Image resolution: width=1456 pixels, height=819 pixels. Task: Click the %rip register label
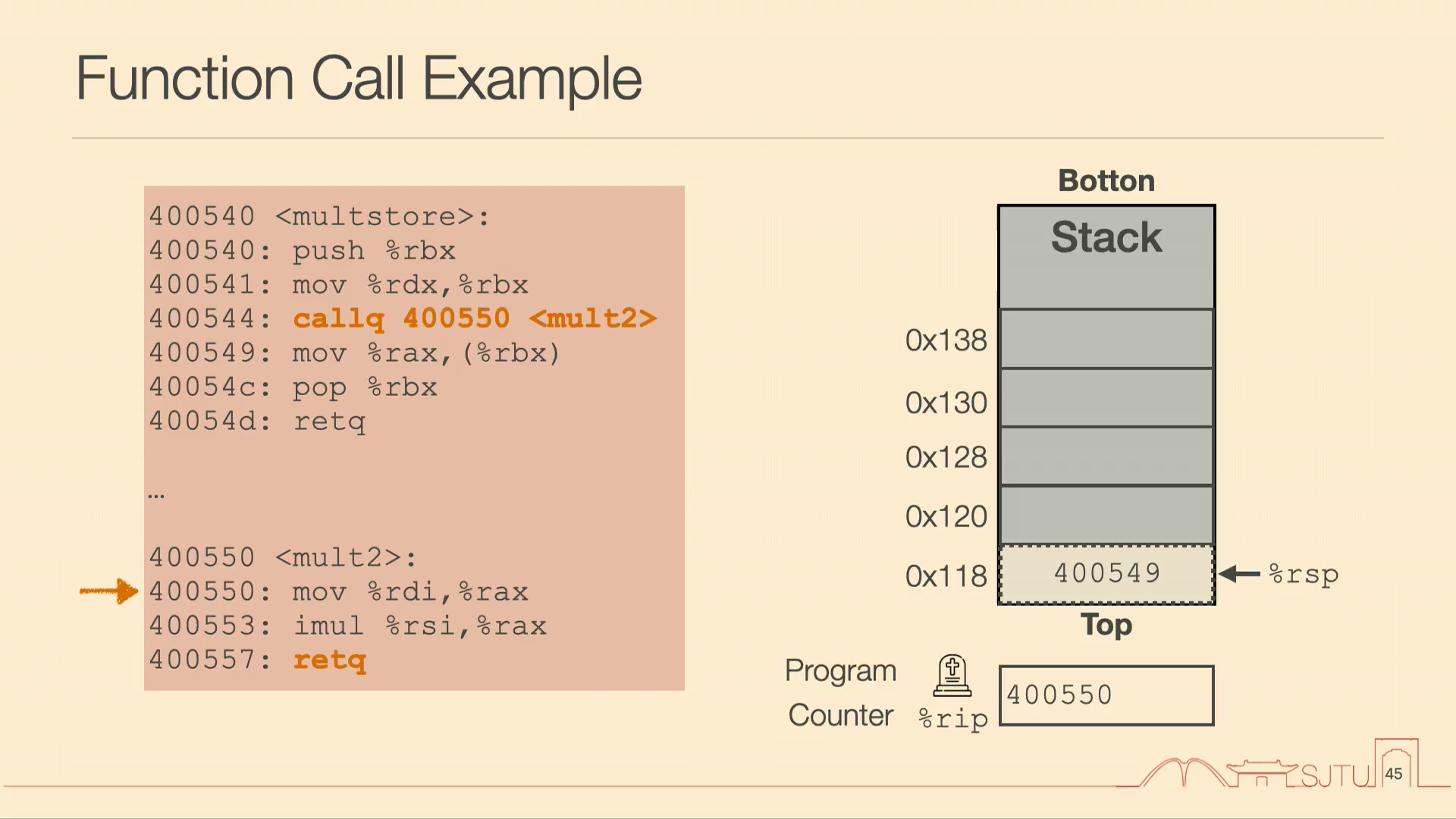[952, 718]
